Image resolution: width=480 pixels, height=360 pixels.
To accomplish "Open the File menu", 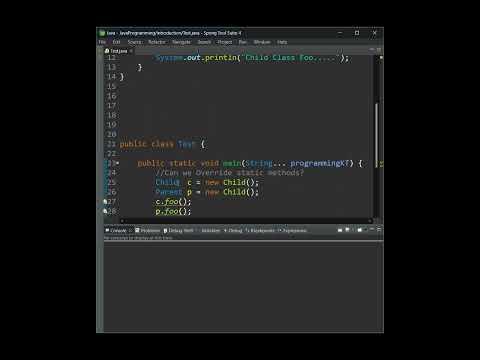I will [x=102, y=42].
